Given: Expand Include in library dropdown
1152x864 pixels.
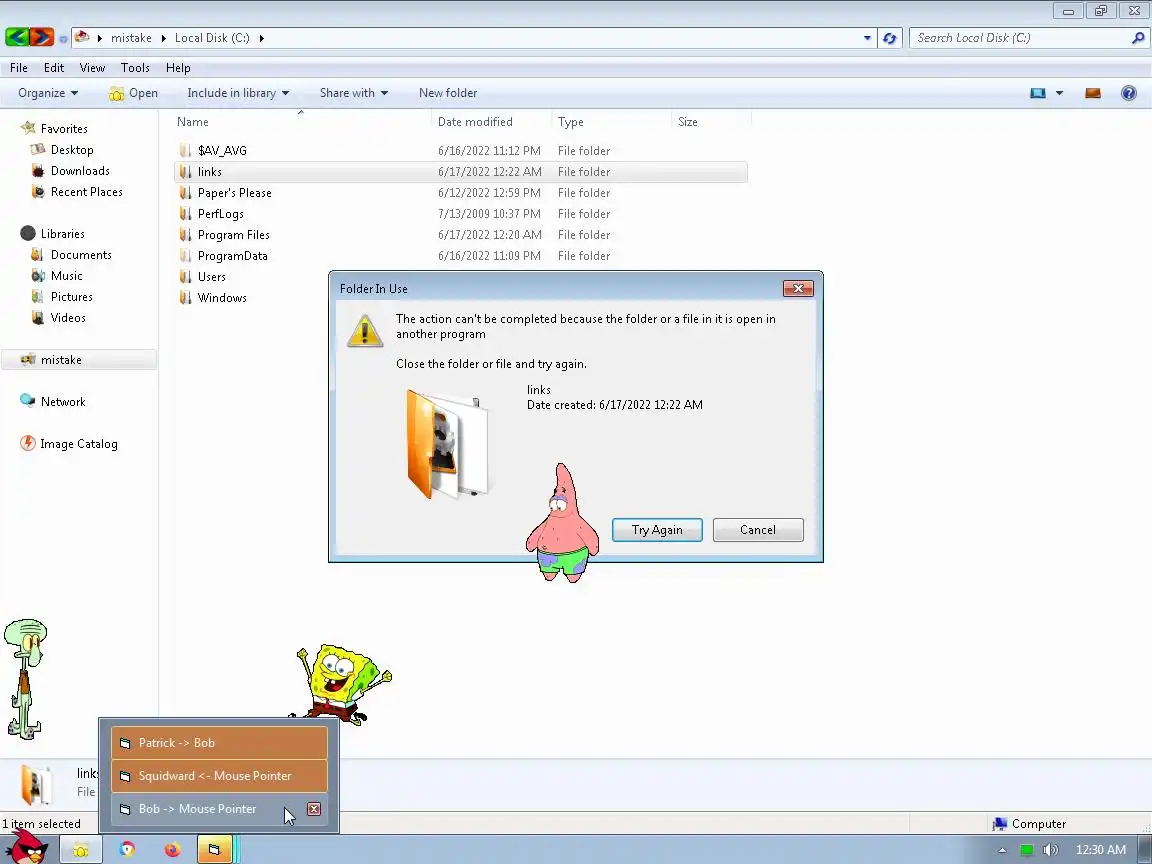Looking at the screenshot, I should coord(238,93).
